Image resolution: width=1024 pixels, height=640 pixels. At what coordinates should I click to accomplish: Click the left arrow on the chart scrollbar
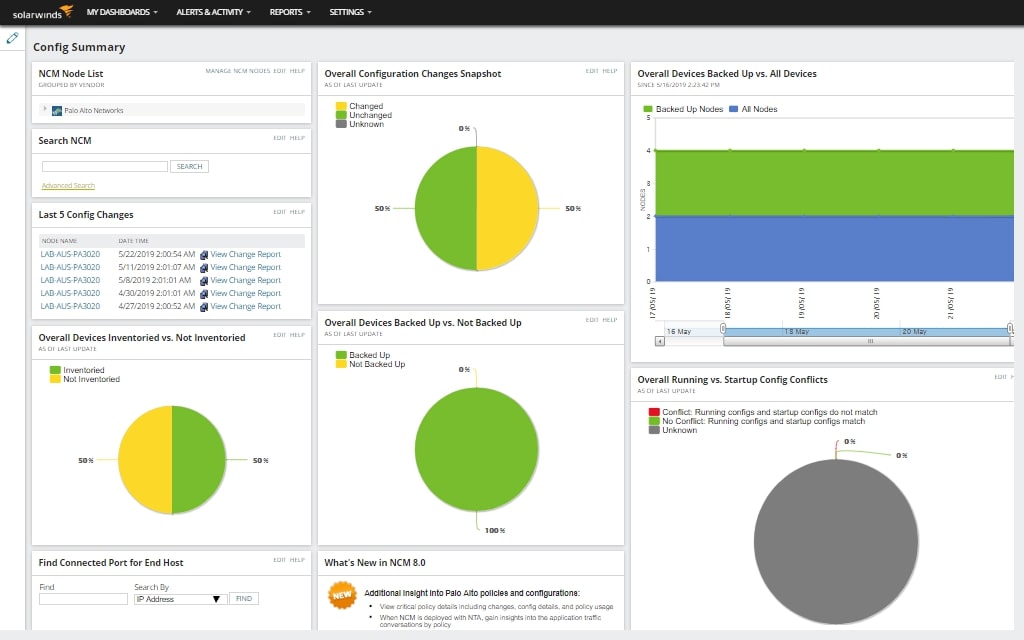tap(659, 340)
